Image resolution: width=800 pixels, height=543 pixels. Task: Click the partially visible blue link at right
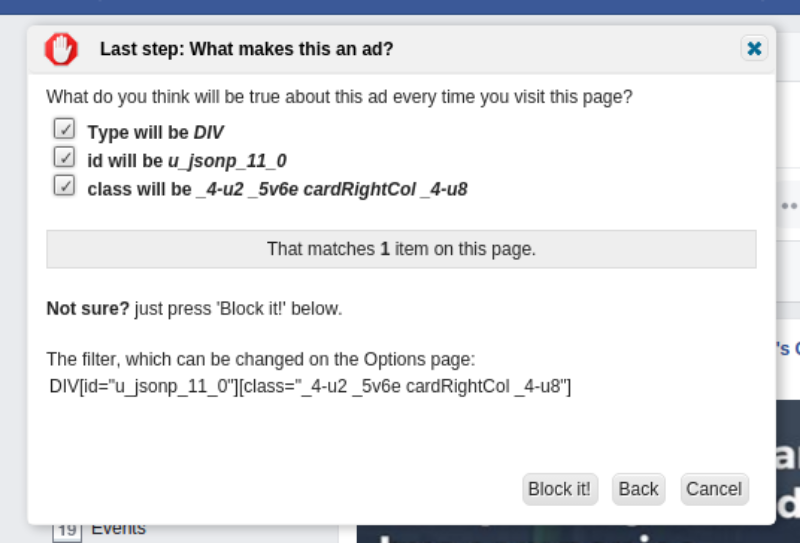788,349
